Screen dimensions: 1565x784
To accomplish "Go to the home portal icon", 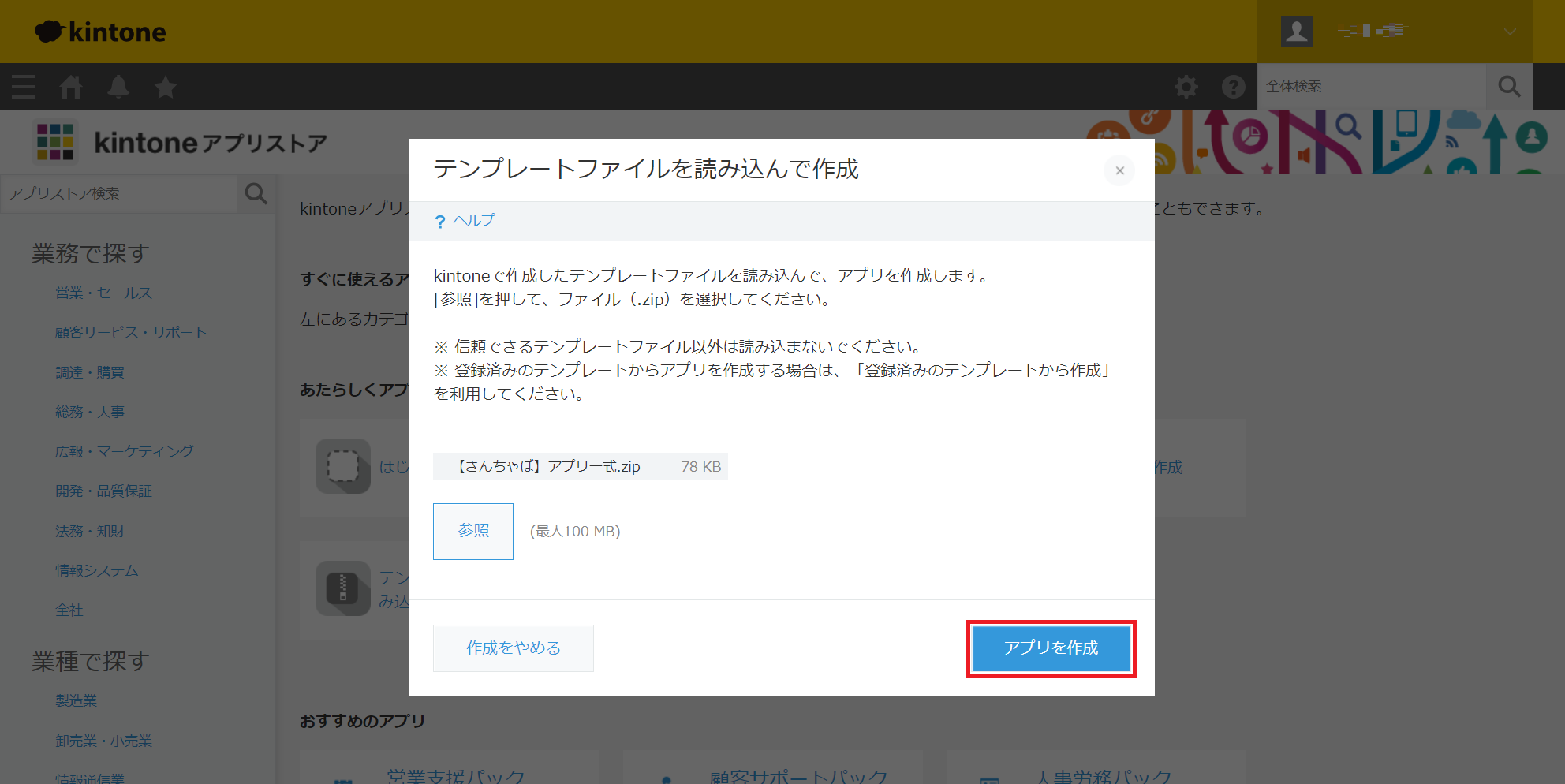I will (71, 87).
